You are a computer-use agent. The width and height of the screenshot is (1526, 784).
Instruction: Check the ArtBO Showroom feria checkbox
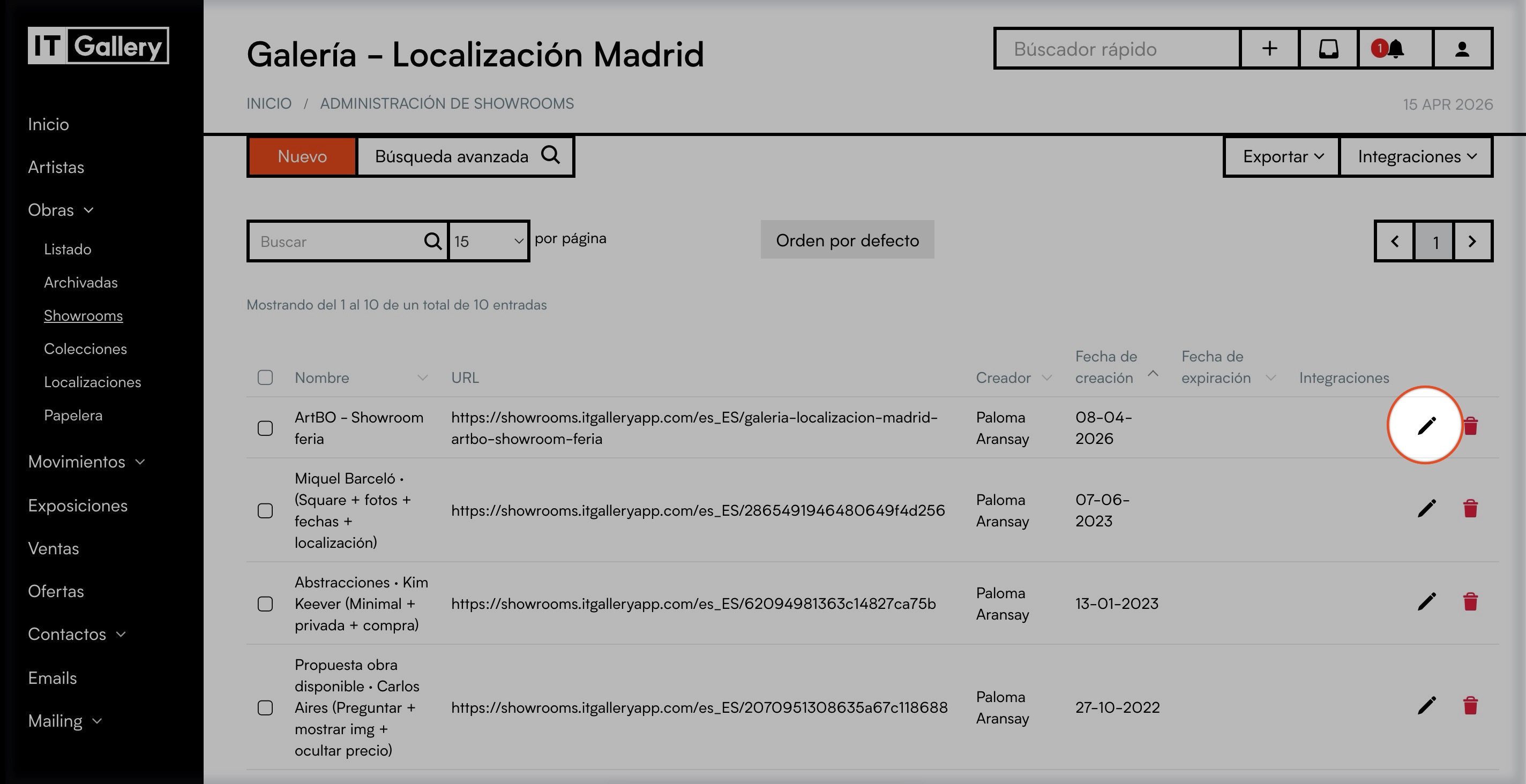pos(265,427)
